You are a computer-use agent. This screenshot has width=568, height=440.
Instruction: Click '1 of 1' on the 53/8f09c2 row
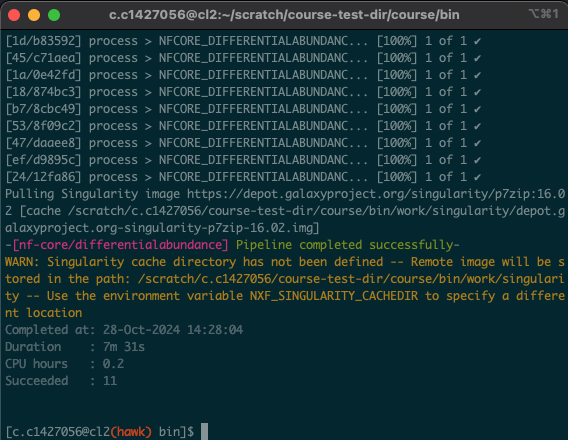point(446,126)
